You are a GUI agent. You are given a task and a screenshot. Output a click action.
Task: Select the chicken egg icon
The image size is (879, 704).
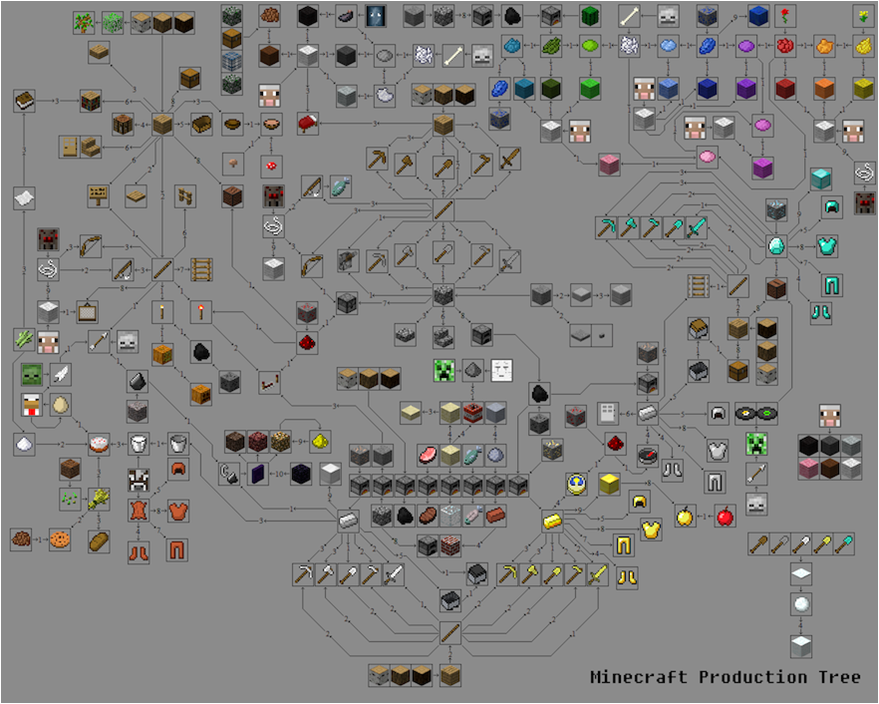tap(60, 406)
